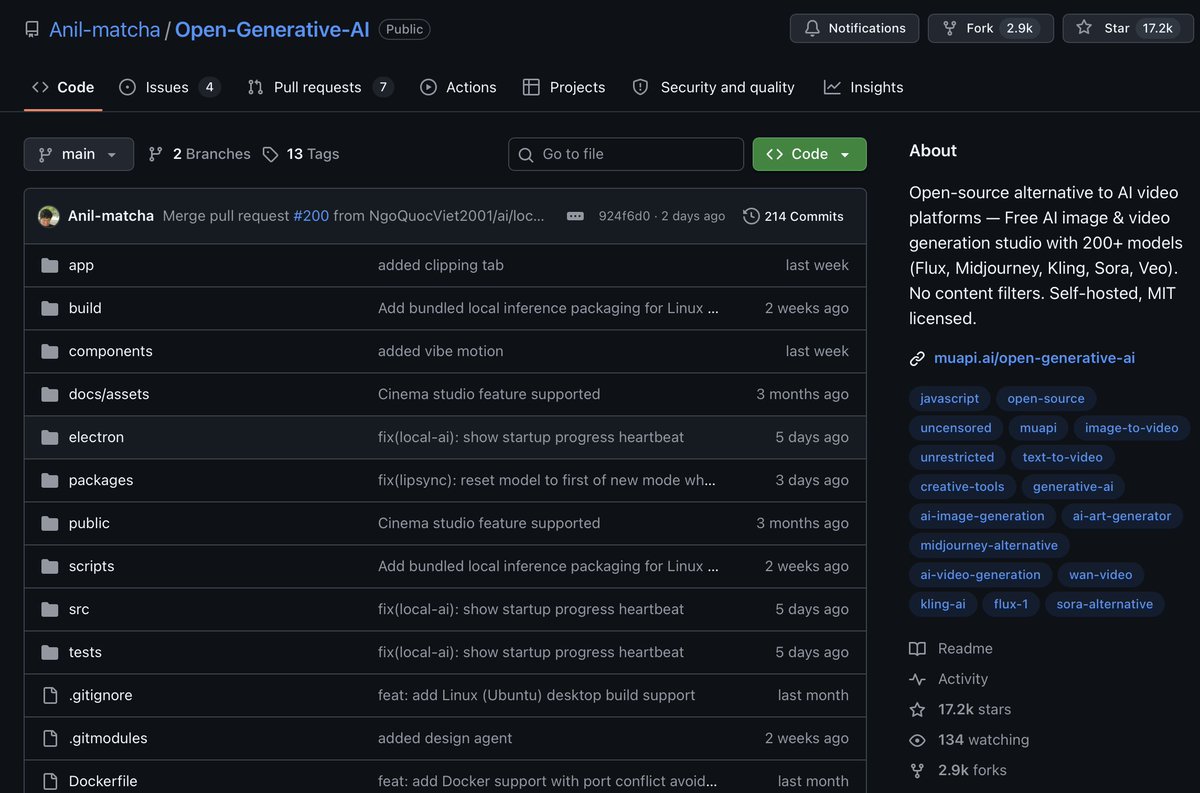View the 13 Tags link
The image size is (1200, 793).
301,154
